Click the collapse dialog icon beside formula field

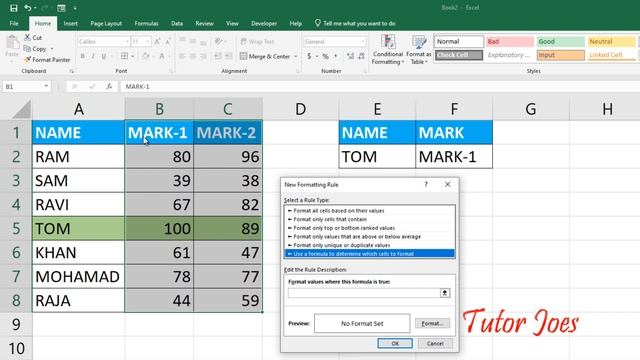[x=445, y=293]
